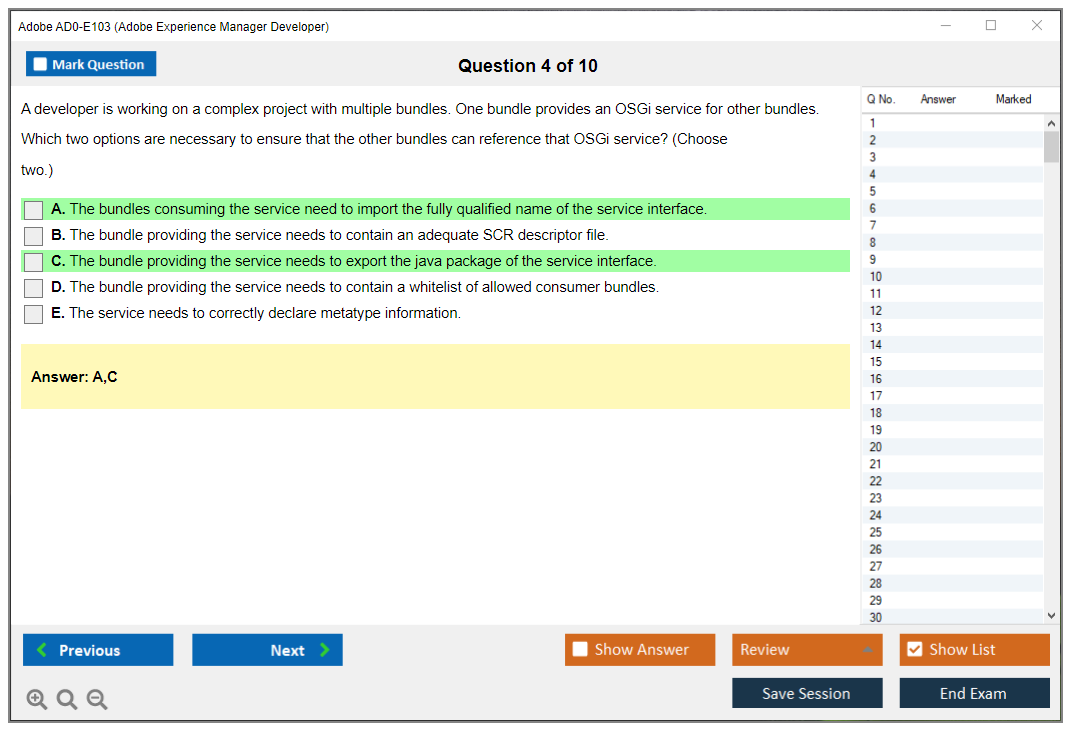Click the zoom out magnifier icon
Viewport: 1075px width, 735px height.
[97, 700]
